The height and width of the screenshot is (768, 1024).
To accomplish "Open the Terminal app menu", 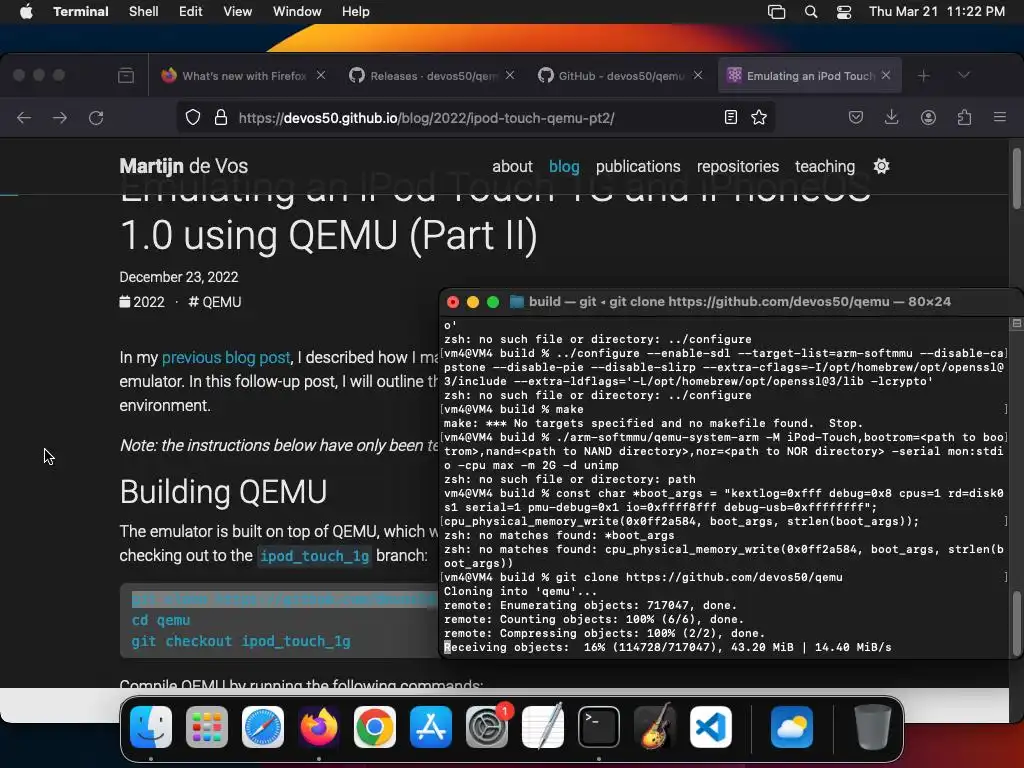I will pos(81,11).
